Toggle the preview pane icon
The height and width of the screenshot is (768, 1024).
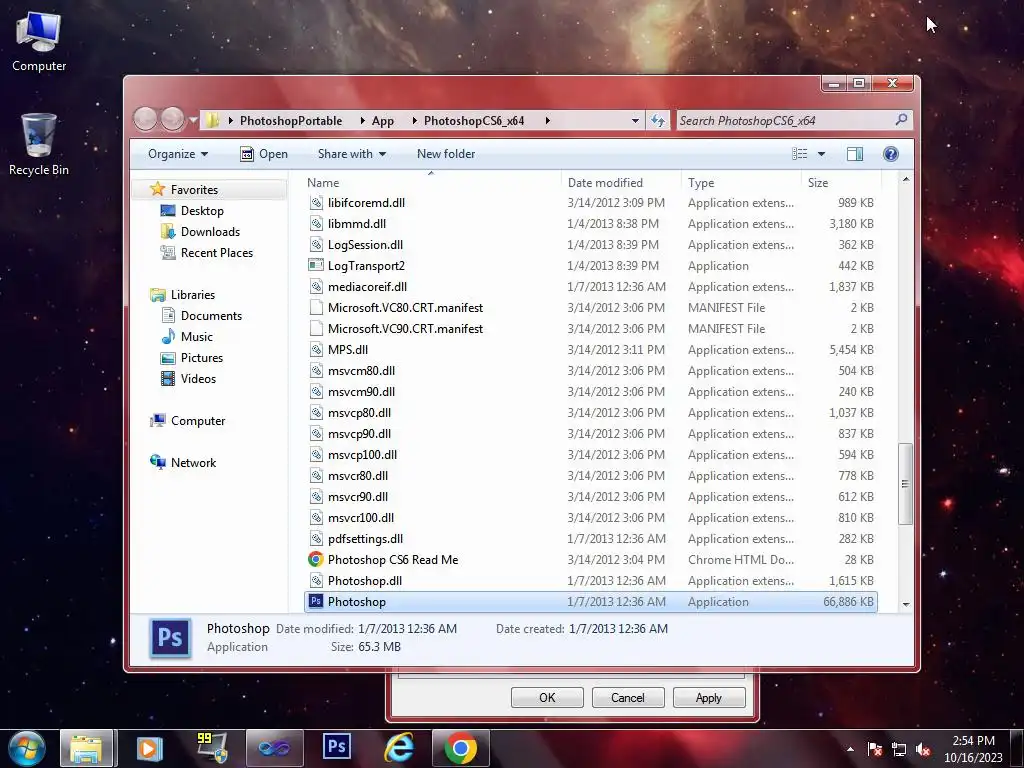point(854,153)
